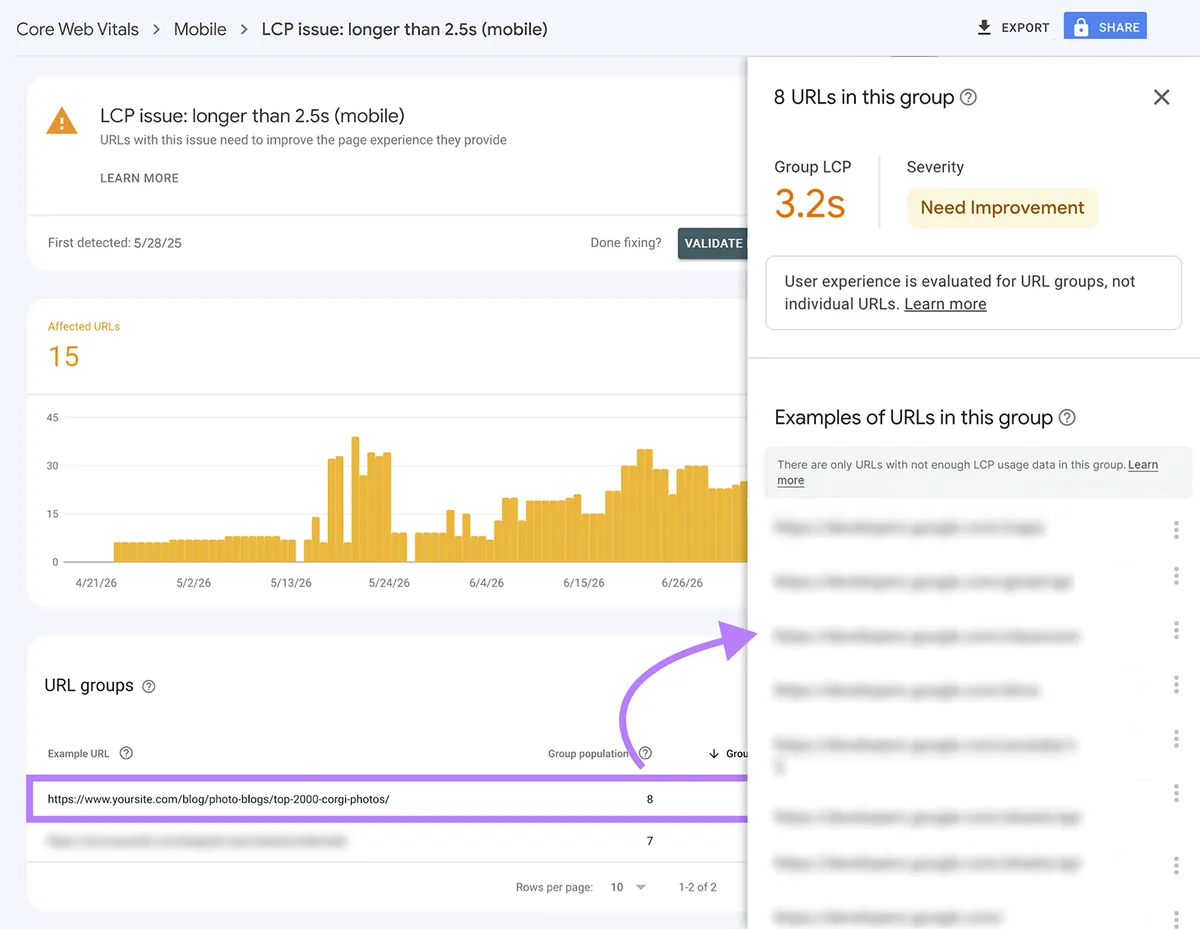Click the help icon beside URL groups
Image resolution: width=1200 pixels, height=929 pixels.
point(149,686)
